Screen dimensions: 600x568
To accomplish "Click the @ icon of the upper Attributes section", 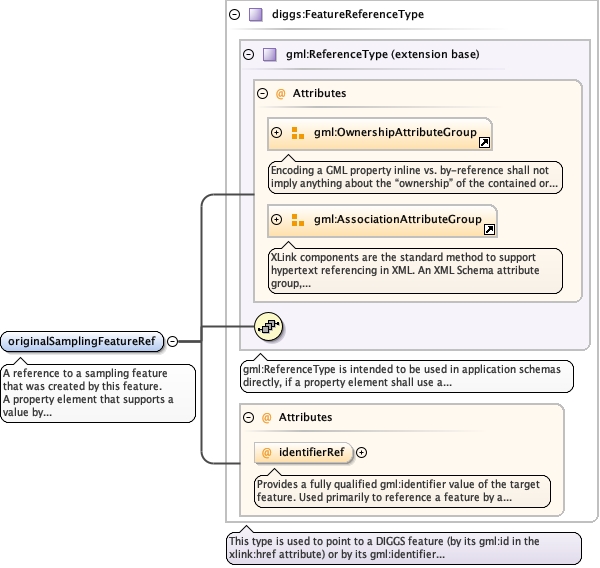I will click(x=281, y=93).
